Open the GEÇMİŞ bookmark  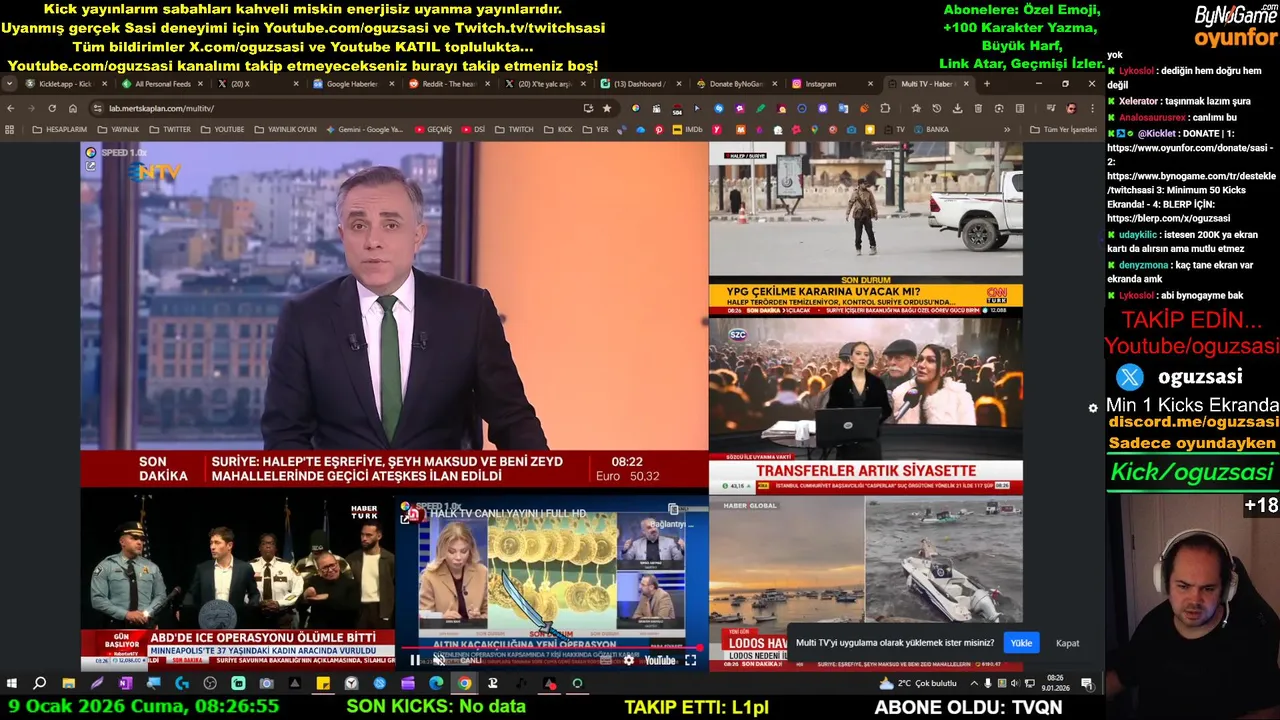(x=433, y=129)
